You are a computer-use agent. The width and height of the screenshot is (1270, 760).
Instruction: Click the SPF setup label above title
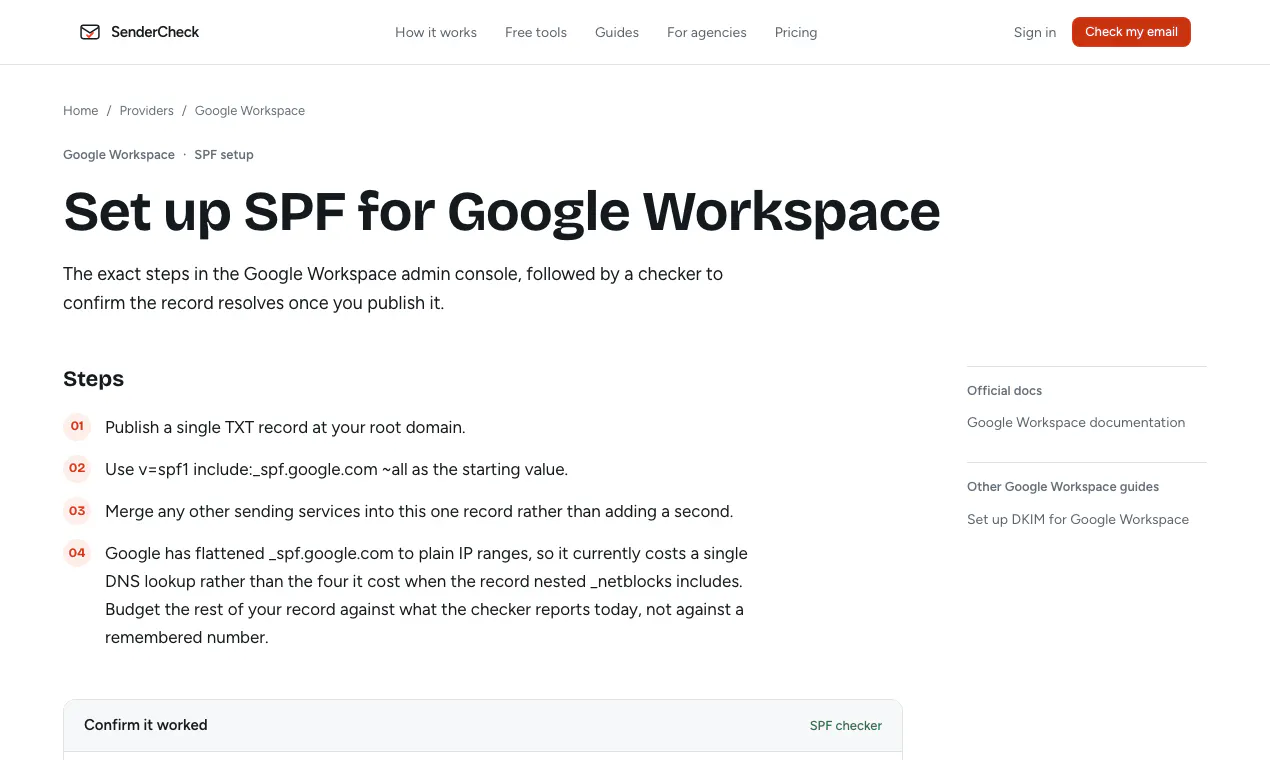coord(224,155)
